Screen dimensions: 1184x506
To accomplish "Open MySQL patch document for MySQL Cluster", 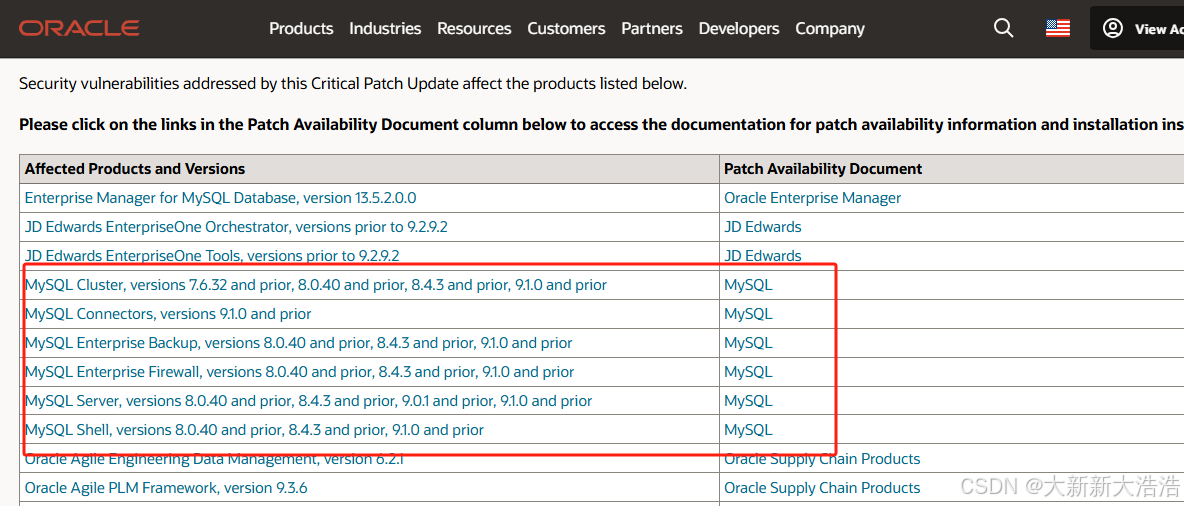I will click(x=748, y=285).
